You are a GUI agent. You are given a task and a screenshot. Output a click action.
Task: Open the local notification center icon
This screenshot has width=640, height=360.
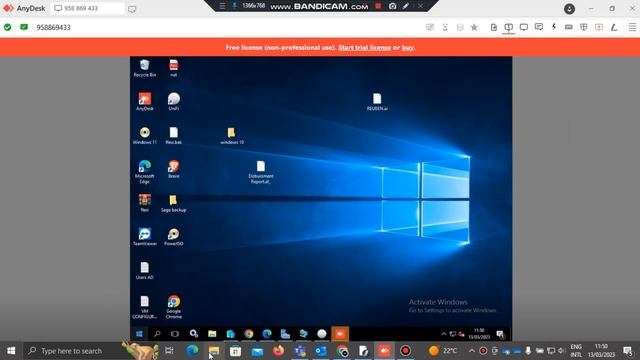pos(628,351)
